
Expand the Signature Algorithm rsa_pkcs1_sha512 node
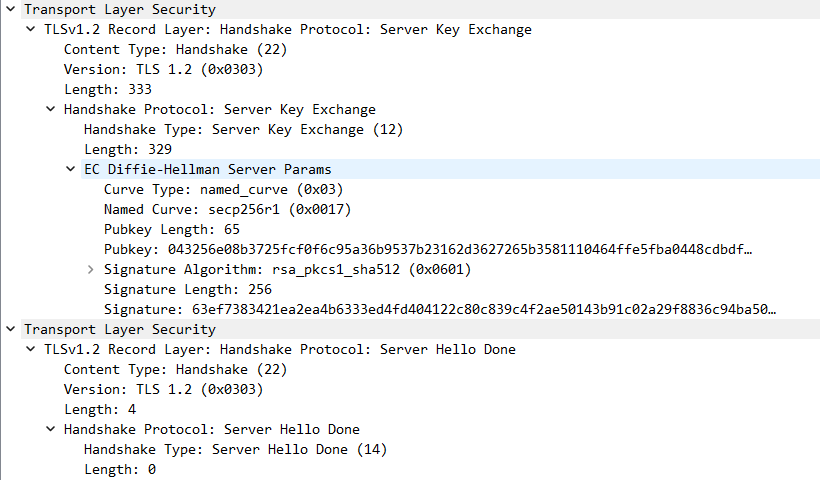(x=91, y=269)
